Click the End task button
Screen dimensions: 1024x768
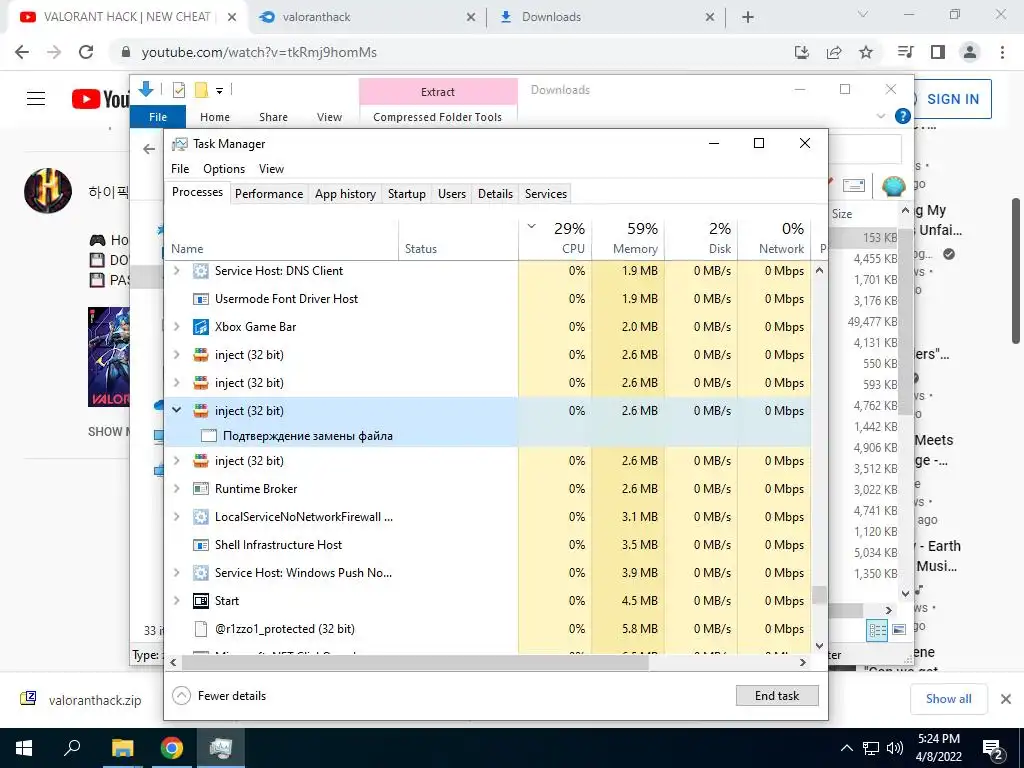[776, 696]
